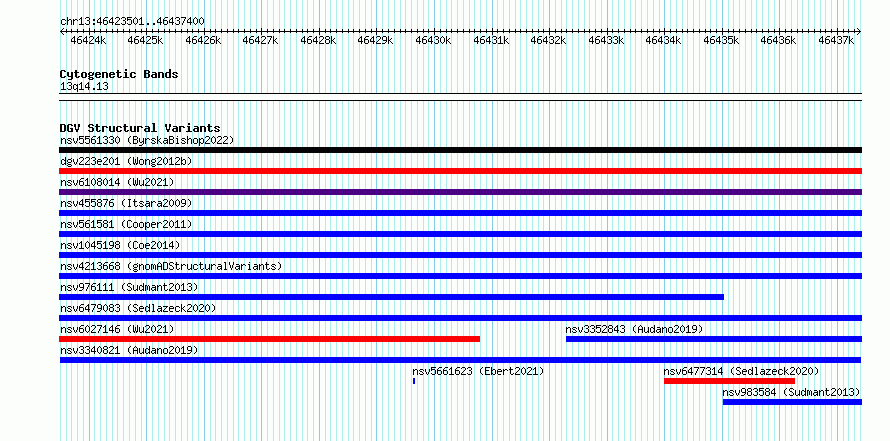
Task: Open the nsv1045198 (Coe2014) label
Action: [120, 245]
